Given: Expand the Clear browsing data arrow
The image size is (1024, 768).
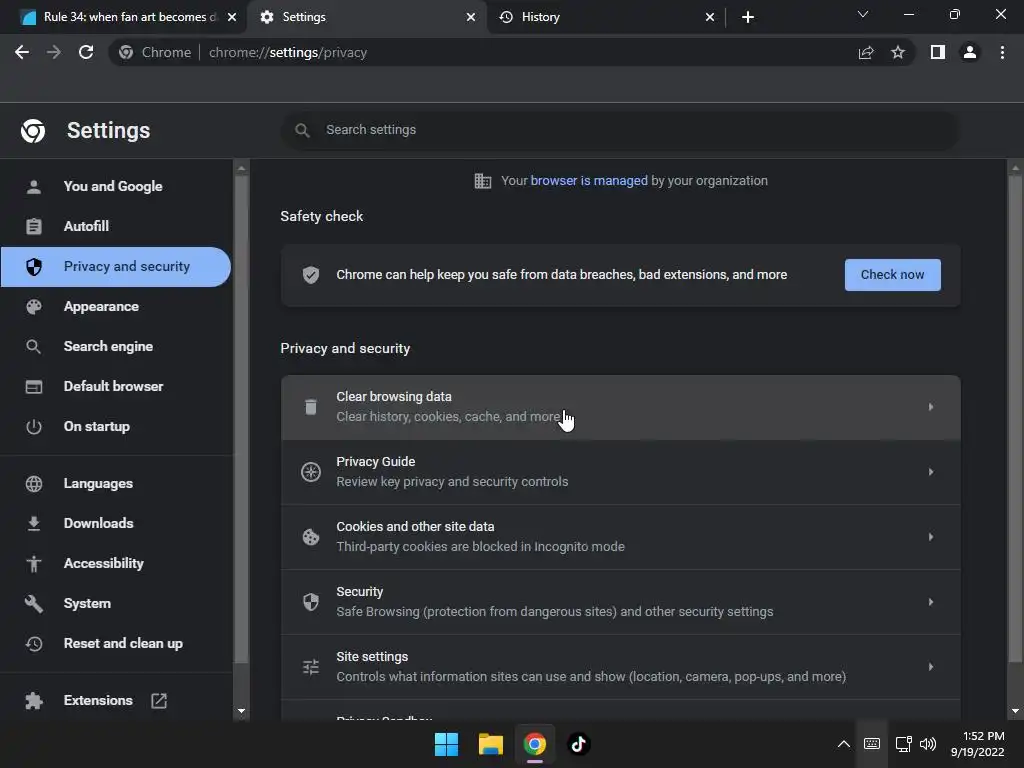Looking at the screenshot, I should pos(931,407).
